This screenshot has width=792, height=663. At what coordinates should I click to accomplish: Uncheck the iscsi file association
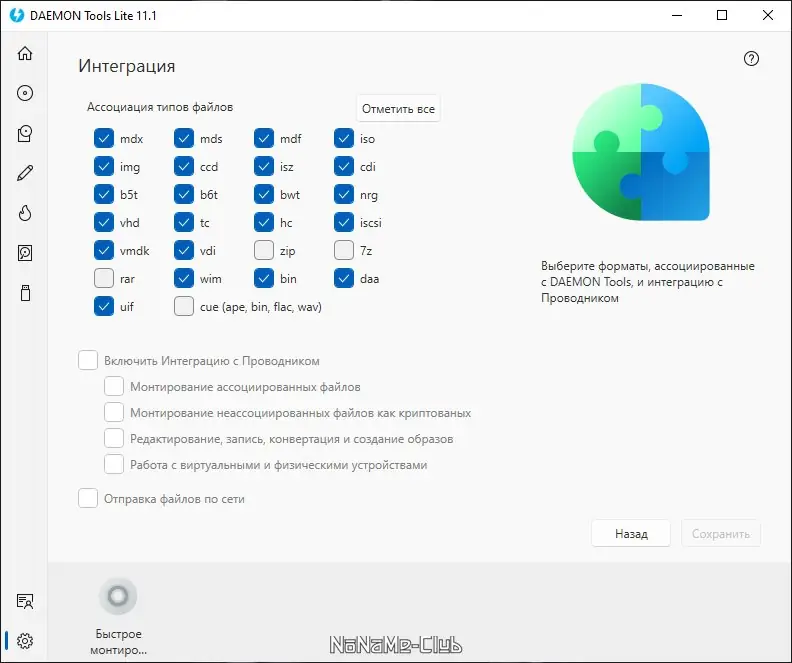(344, 222)
